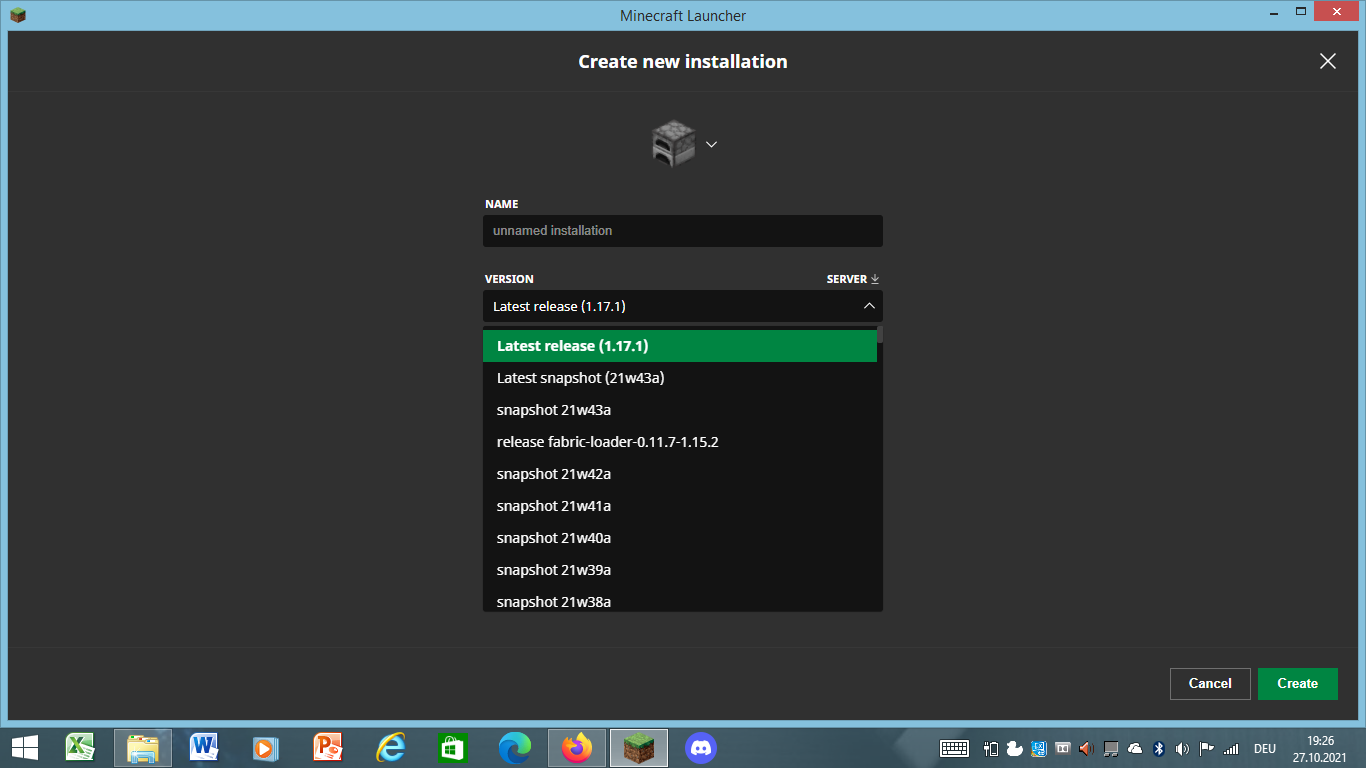Download server via the SERVER link

(x=852, y=279)
